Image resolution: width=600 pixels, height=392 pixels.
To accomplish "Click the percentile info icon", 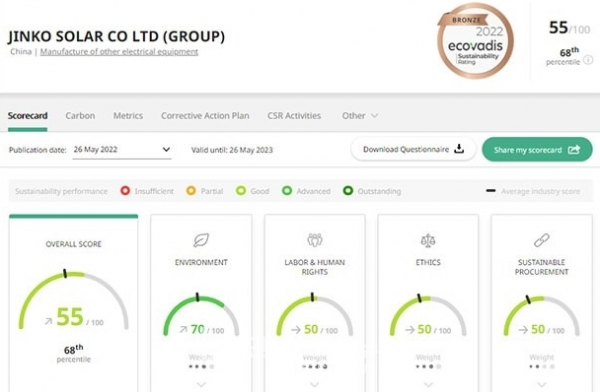I will pyautogui.click(x=589, y=60).
